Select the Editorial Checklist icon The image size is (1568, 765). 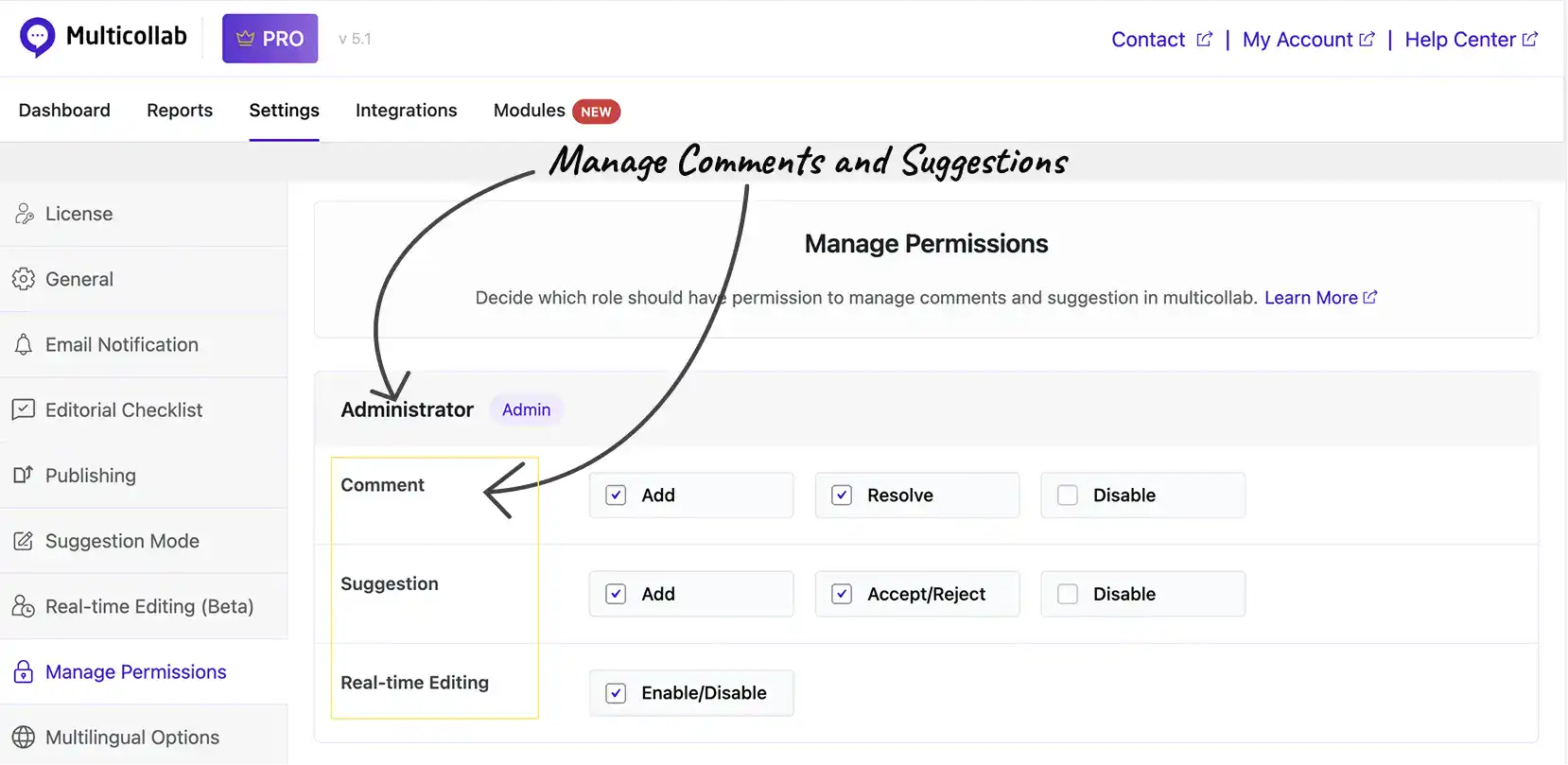(x=24, y=409)
